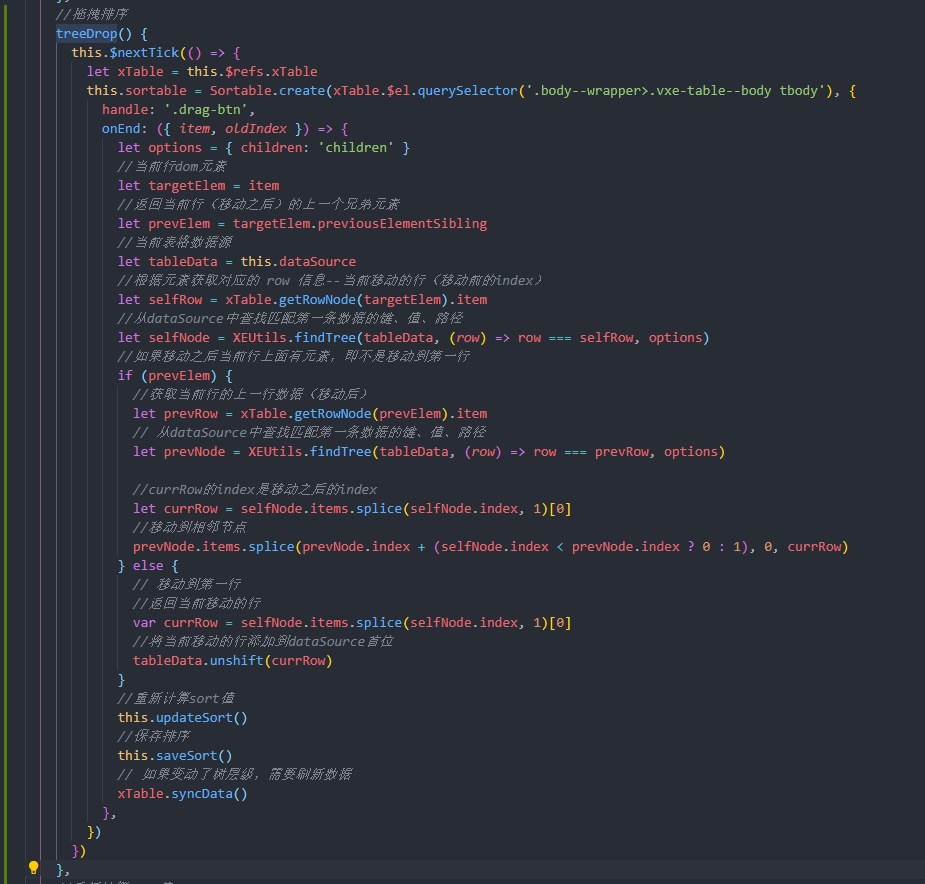
Task: Click the '.drag-btn' handle string
Action: (x=206, y=110)
